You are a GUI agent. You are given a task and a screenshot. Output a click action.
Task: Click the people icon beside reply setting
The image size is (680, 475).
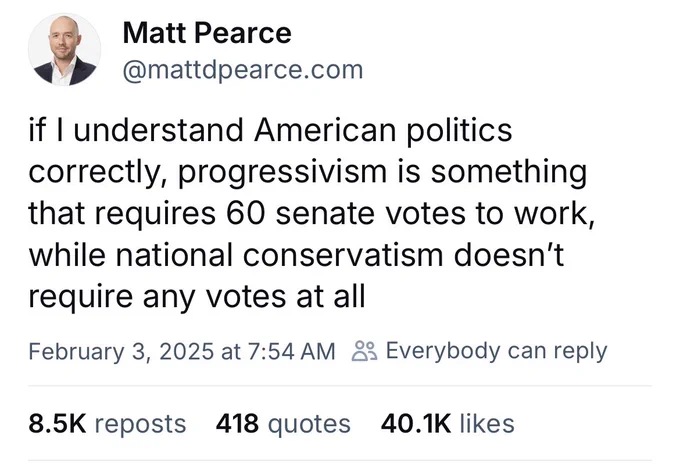click(x=365, y=351)
